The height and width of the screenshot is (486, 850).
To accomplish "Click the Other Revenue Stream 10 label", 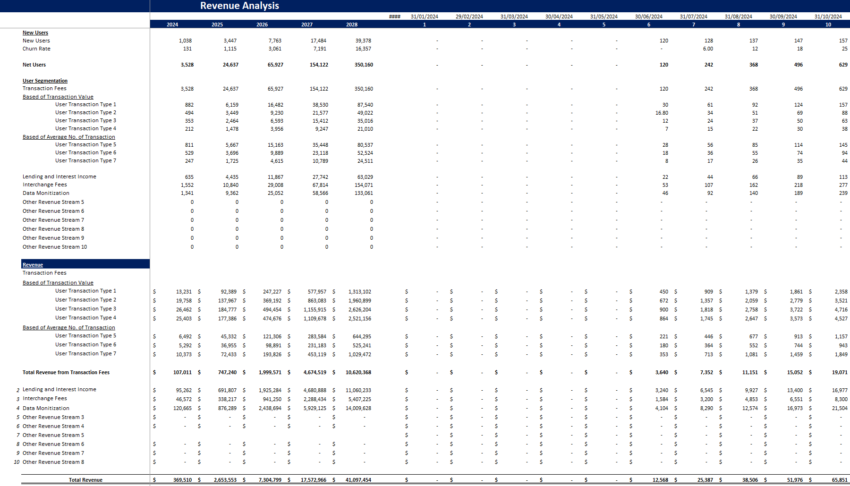I will 55,247.
